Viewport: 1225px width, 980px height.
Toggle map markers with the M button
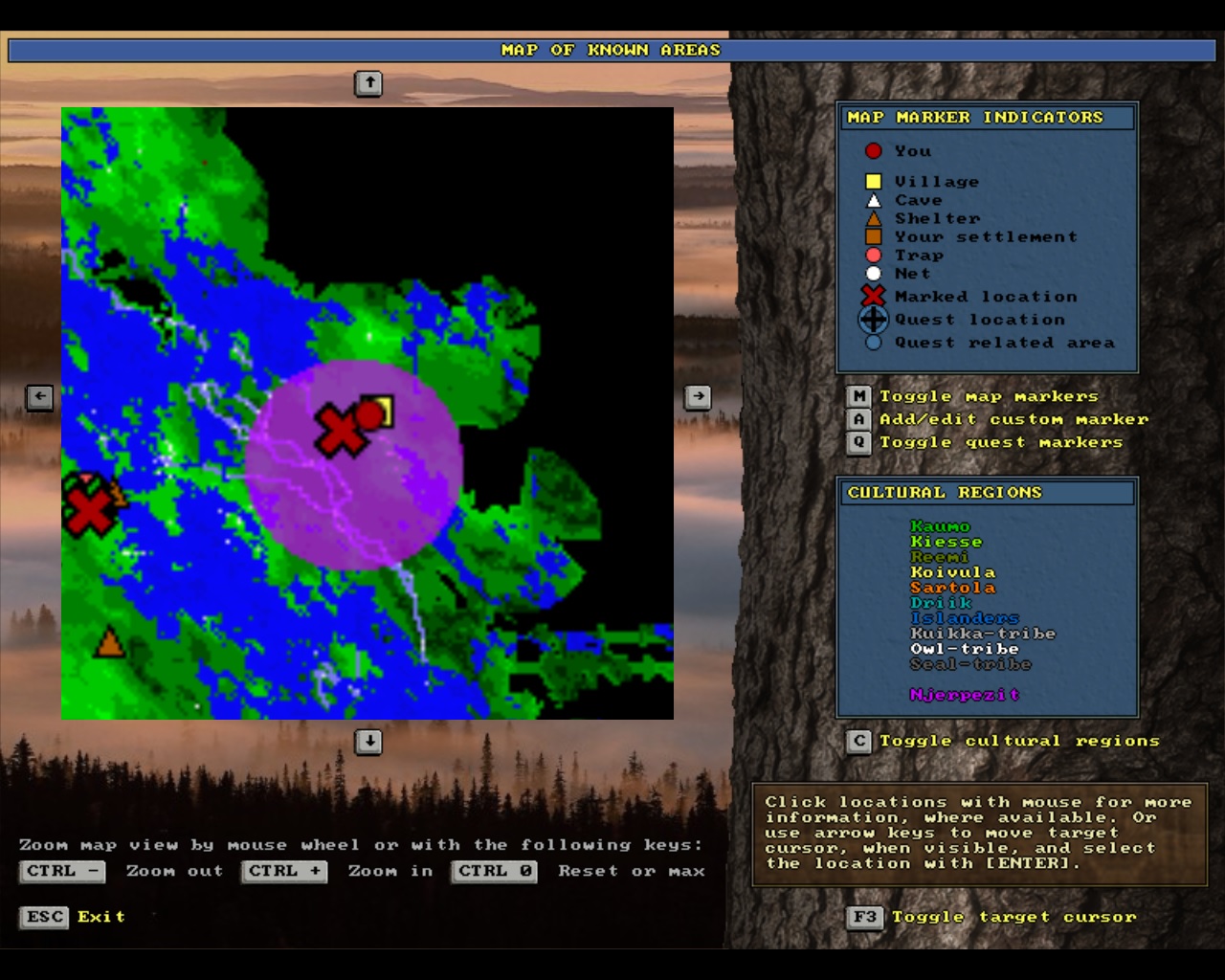point(858,396)
